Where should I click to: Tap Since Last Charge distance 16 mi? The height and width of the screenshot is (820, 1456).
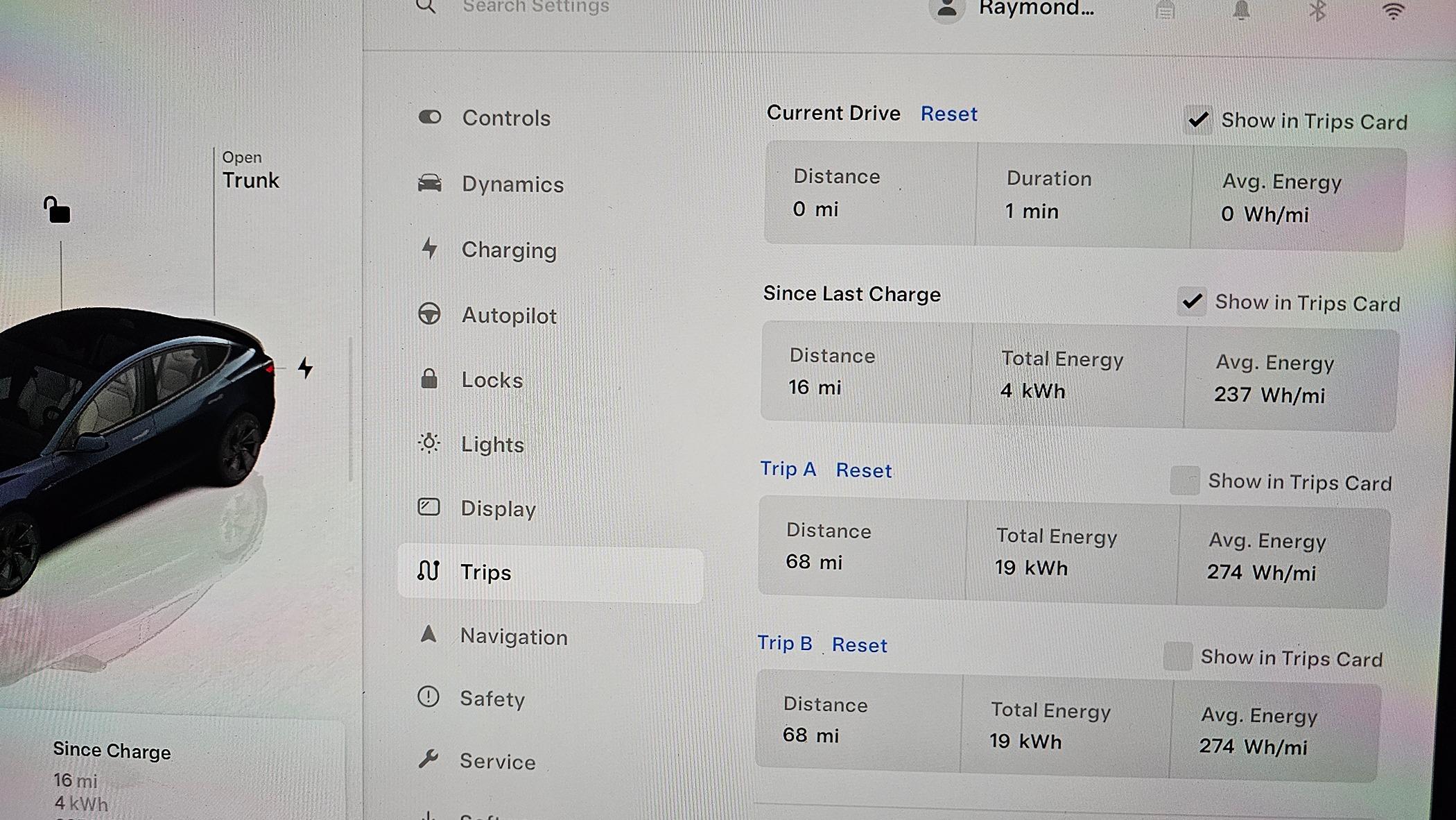pyautogui.click(x=815, y=387)
